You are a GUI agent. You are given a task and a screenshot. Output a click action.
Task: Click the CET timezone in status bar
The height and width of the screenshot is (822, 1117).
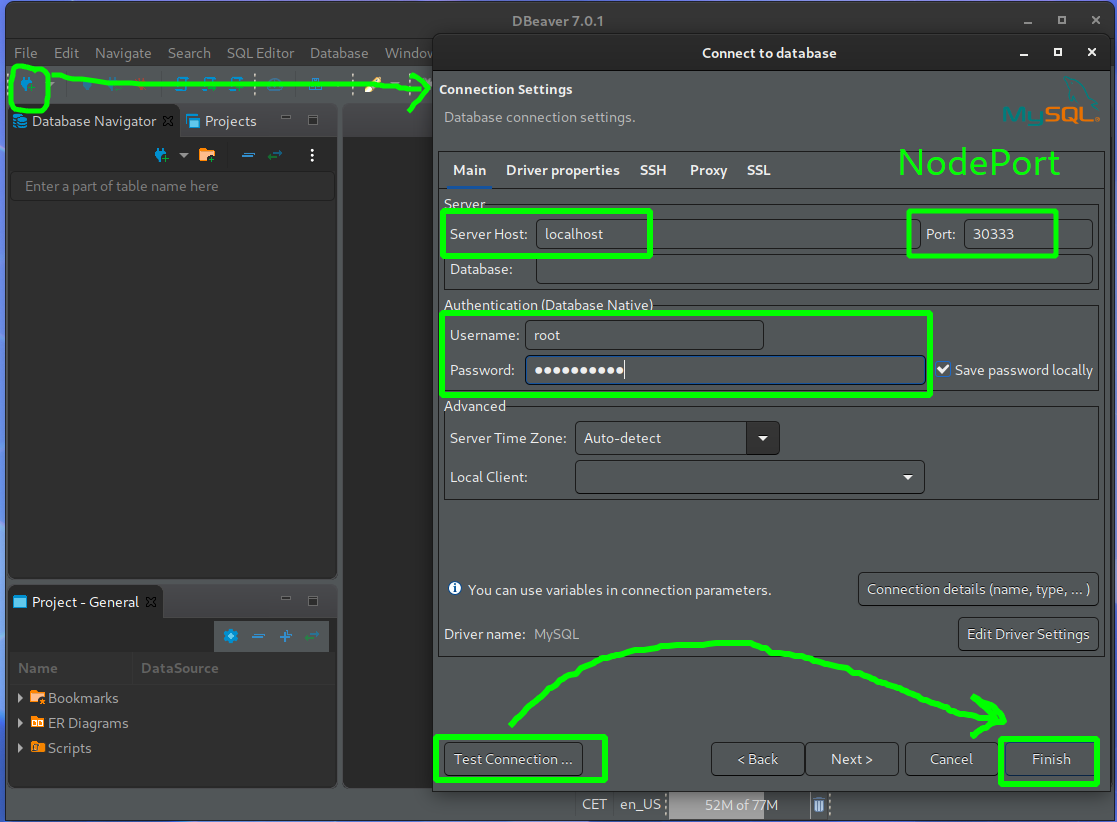594,805
